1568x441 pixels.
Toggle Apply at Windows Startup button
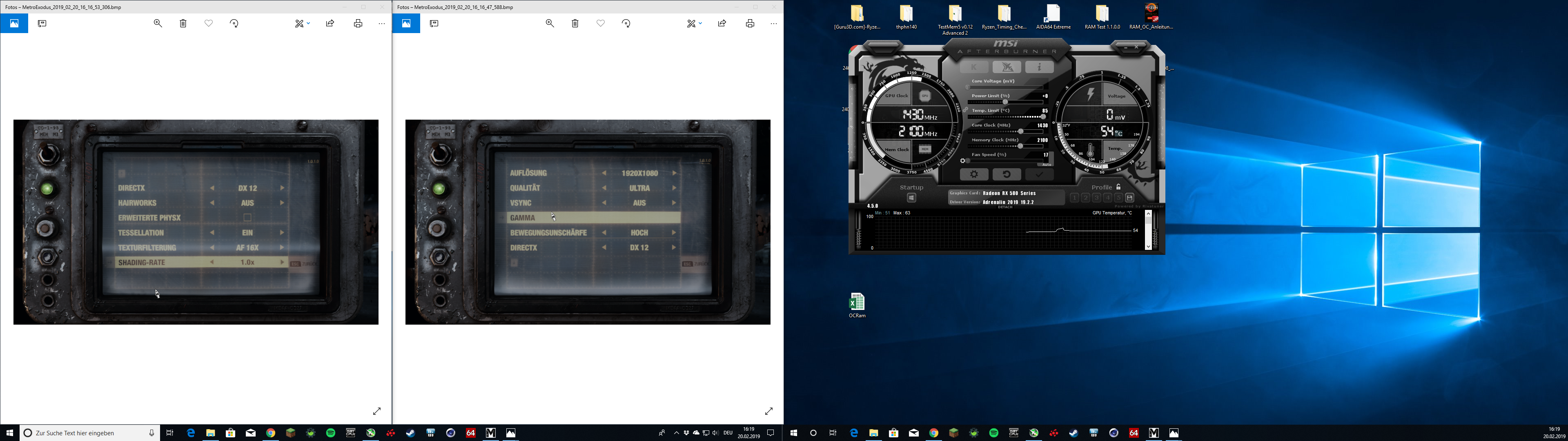click(911, 198)
